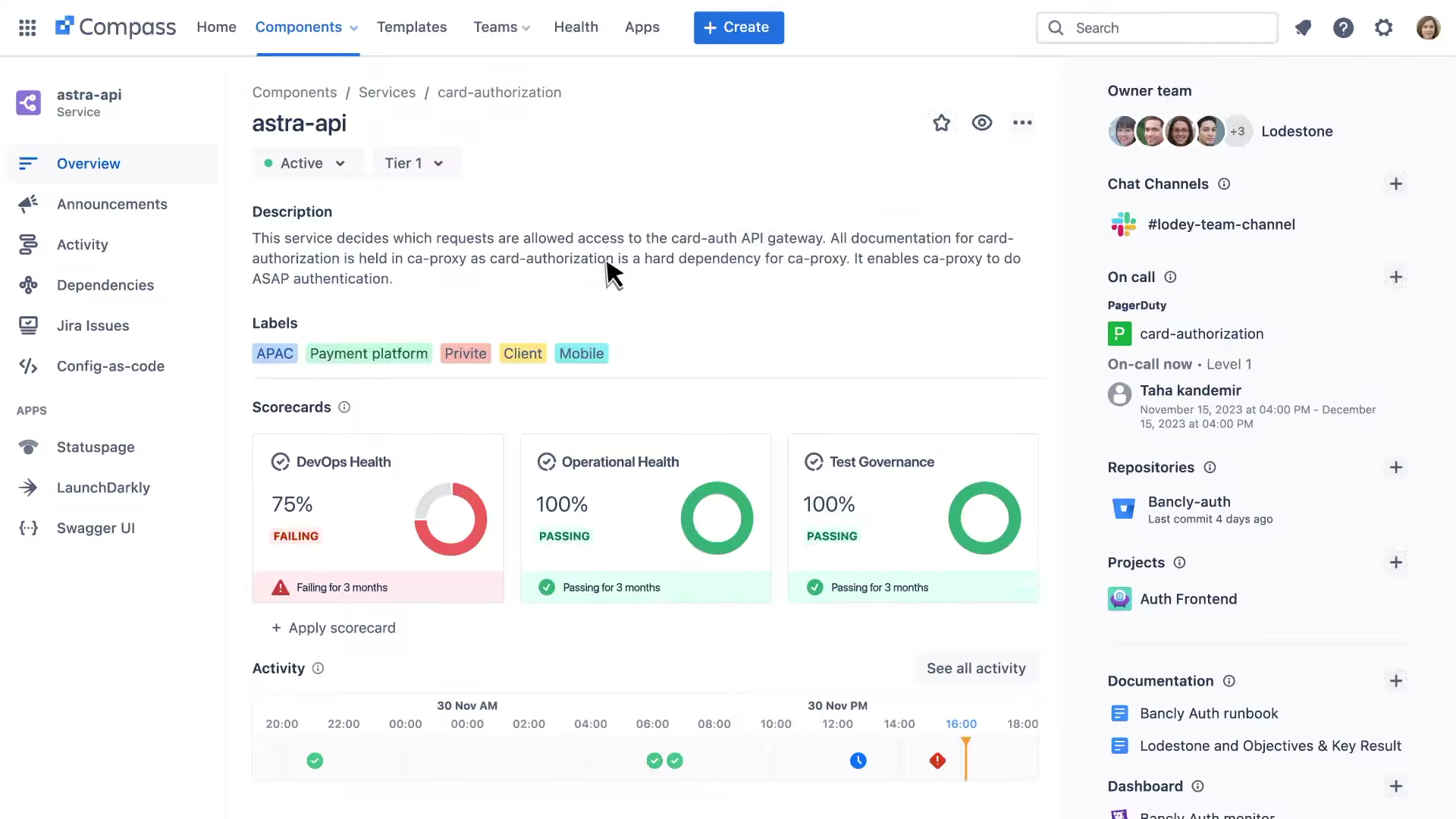The image size is (1456, 819).
Task: Open Templates in top navigation
Action: 412,27
